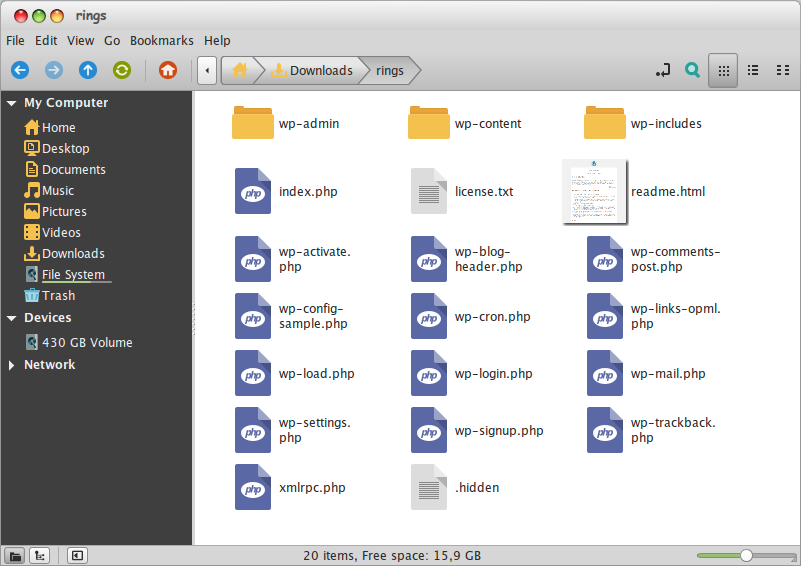This screenshot has width=801, height=566.
Task: Select the wp-includes folder icon
Action: [x=605, y=123]
